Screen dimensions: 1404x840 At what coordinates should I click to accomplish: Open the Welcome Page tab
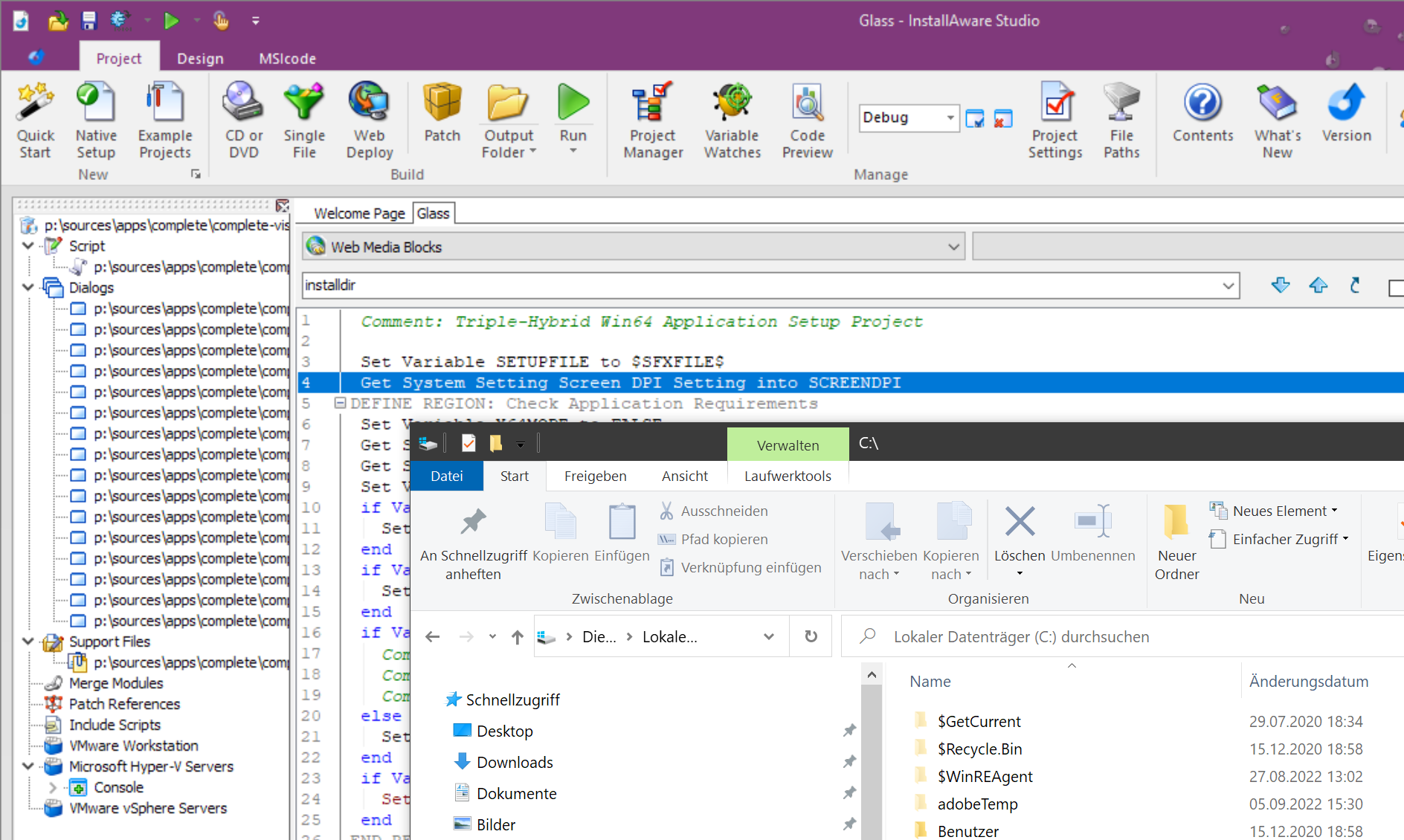click(359, 213)
